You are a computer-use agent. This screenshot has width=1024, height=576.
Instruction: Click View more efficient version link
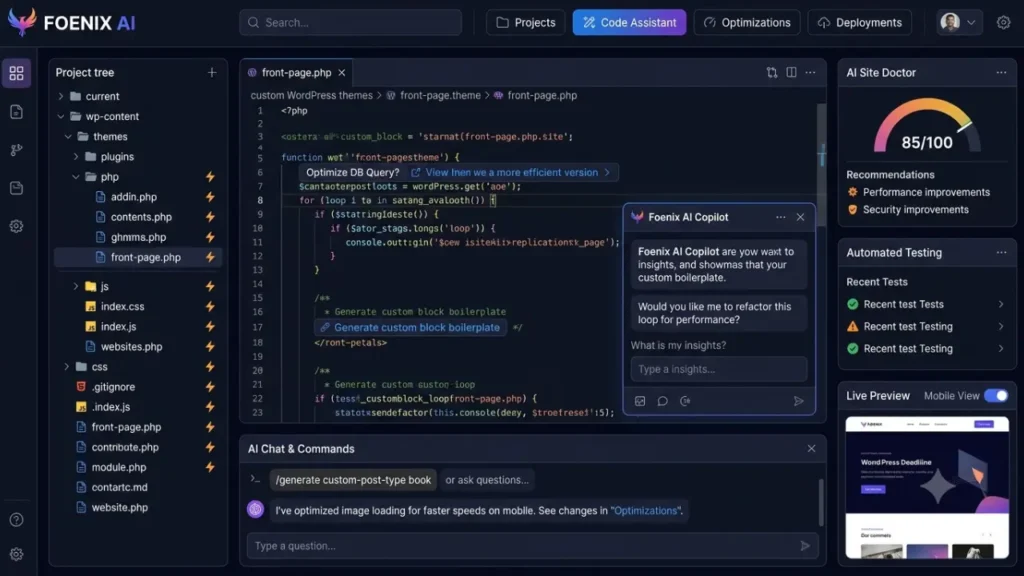tap(511, 172)
